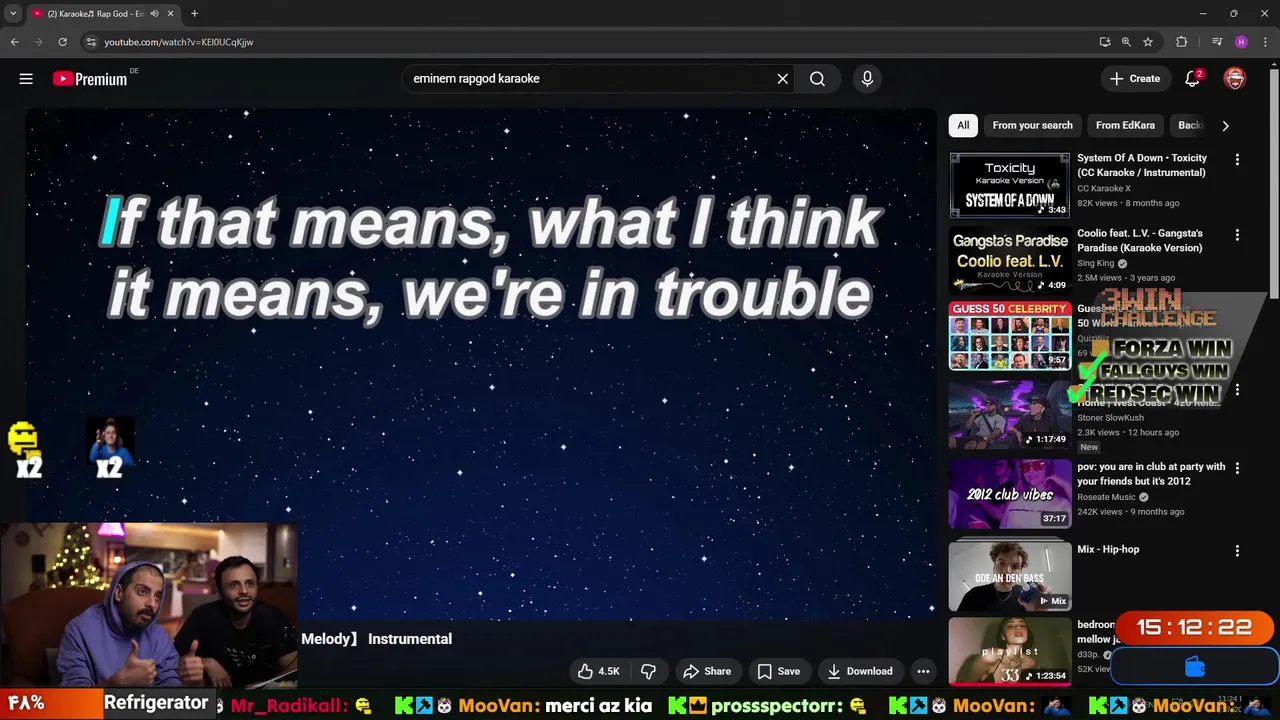Open options for System Of A Down Toxicity video
The image size is (1280, 720).
[x=1237, y=160]
